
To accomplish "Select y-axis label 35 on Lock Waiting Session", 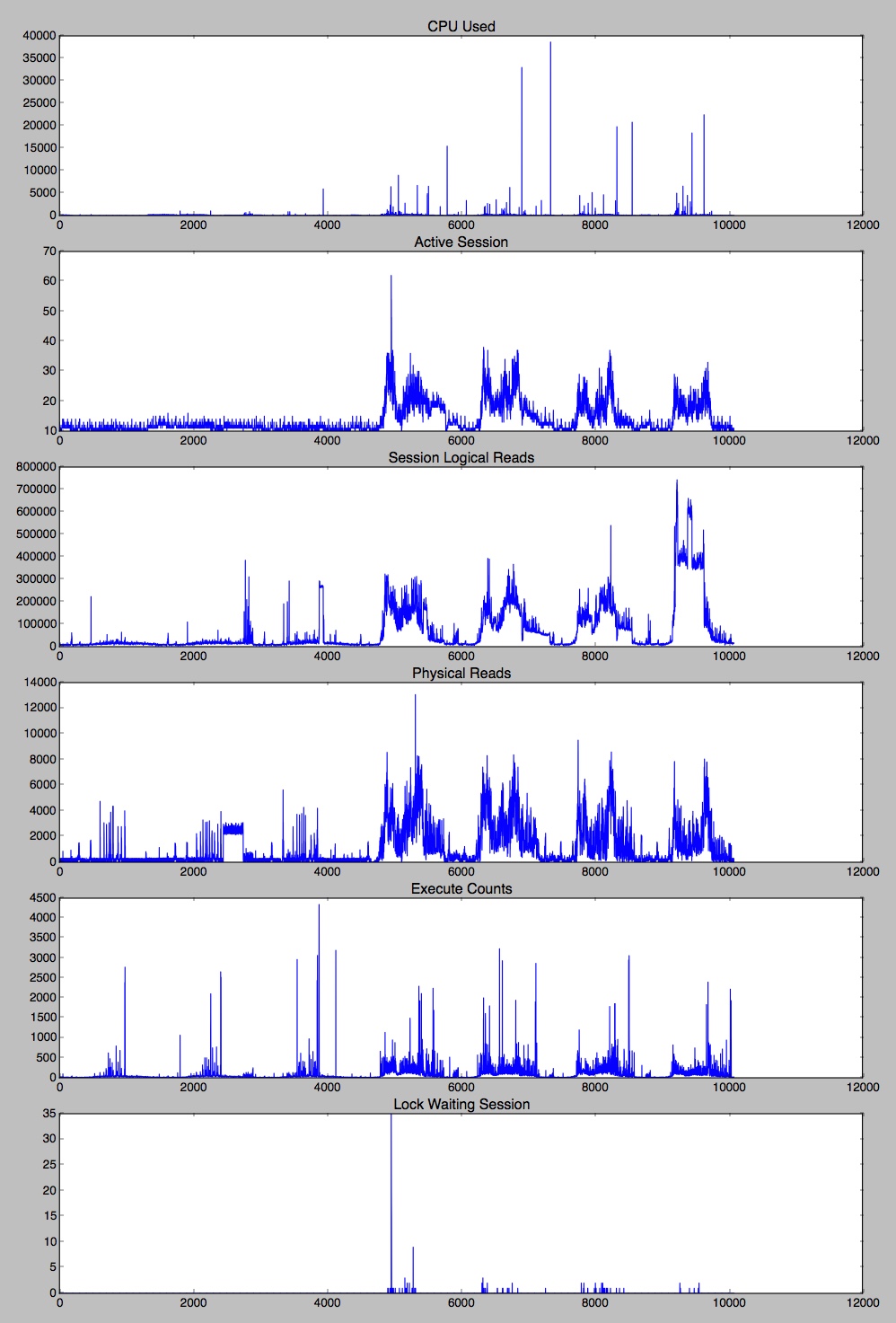I will pyautogui.click(x=48, y=1113).
